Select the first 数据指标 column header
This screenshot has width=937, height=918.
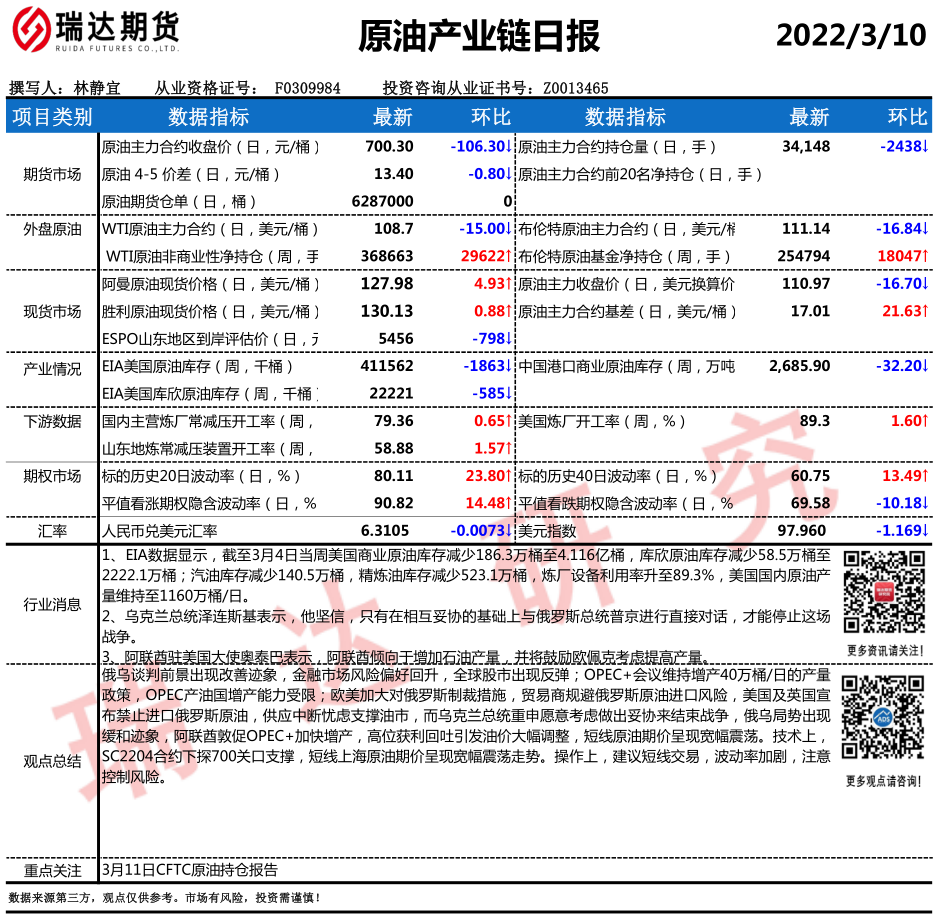[208, 118]
